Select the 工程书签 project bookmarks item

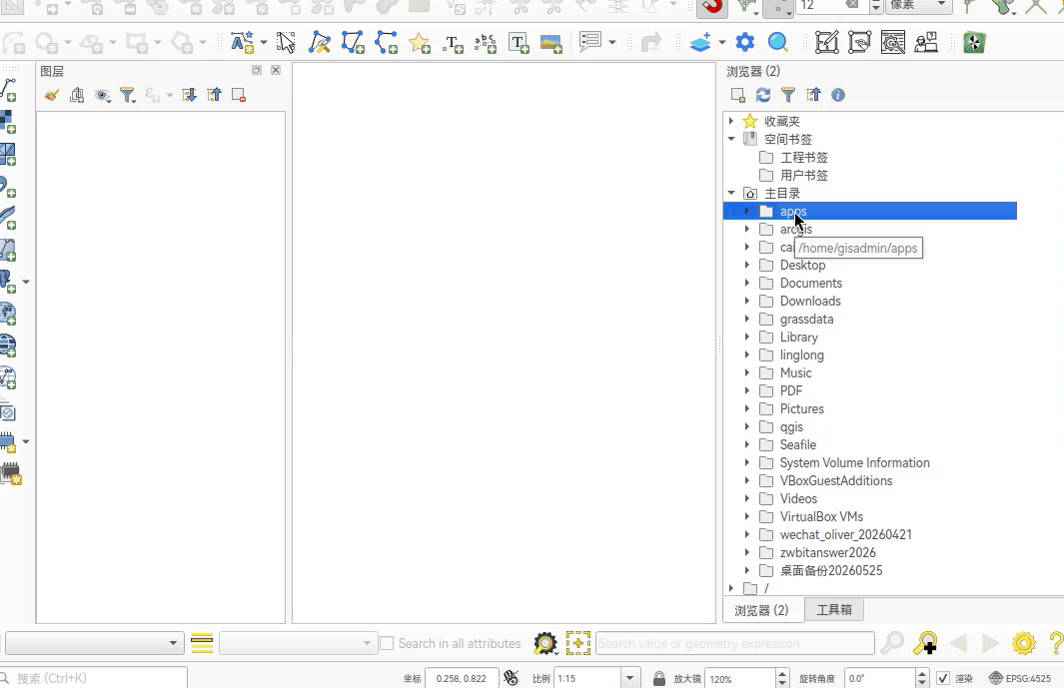(x=804, y=157)
